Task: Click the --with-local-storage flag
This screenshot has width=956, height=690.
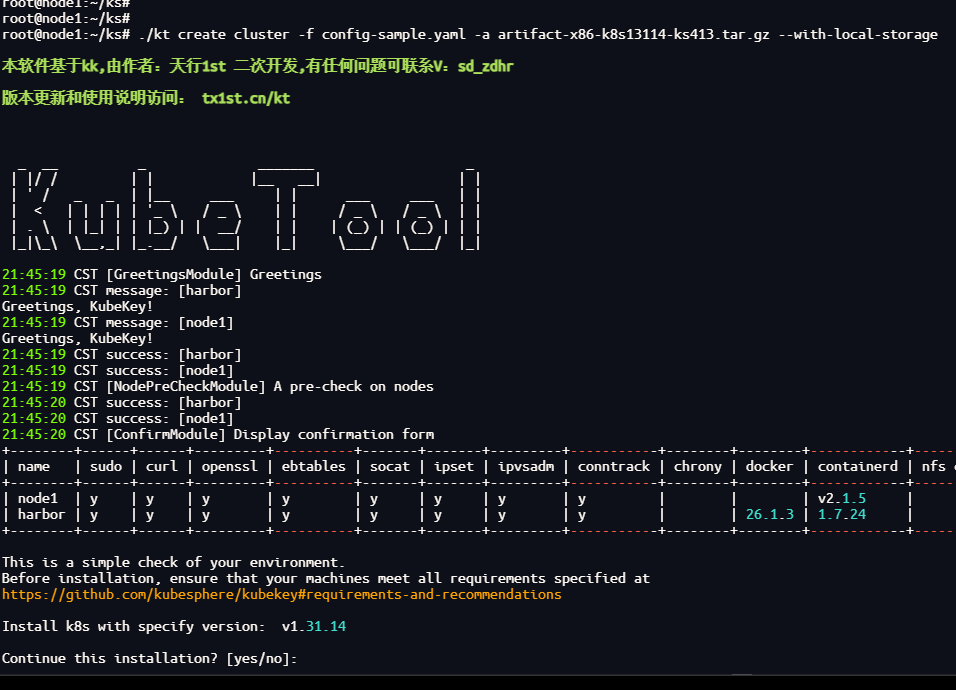Action: 858,35
